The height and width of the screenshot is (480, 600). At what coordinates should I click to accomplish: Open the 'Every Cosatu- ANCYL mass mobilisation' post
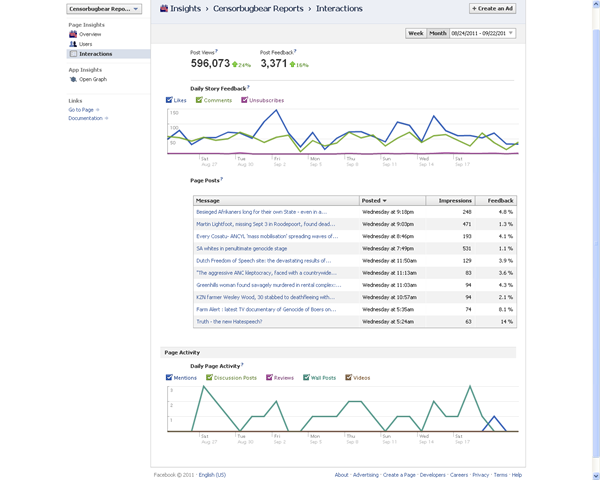267,236
